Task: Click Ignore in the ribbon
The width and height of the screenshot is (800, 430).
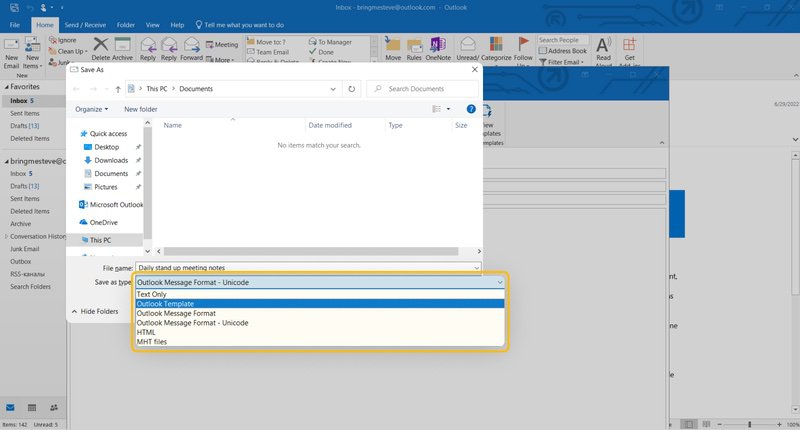Action: coord(63,40)
